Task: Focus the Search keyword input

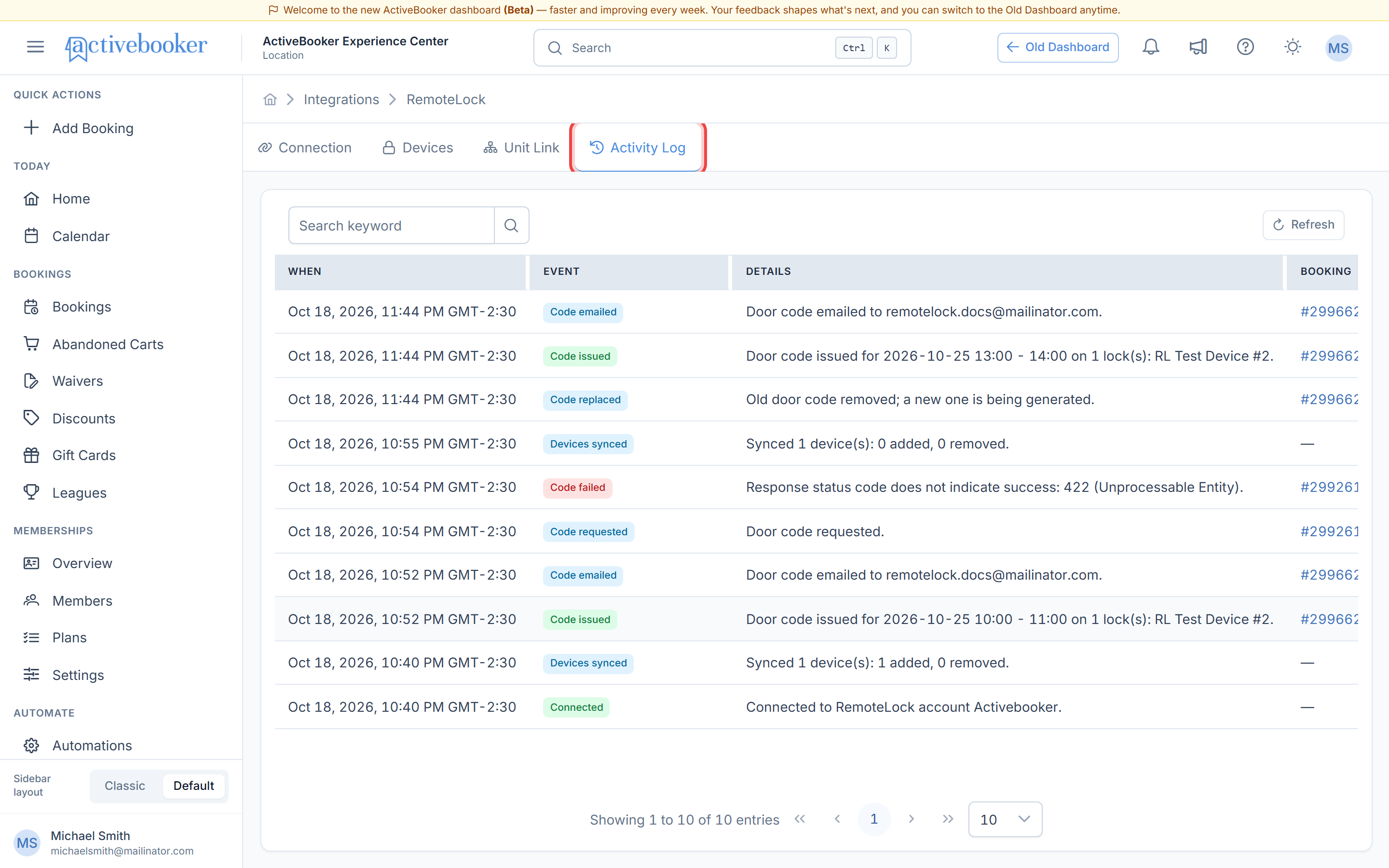Action: tap(392, 226)
